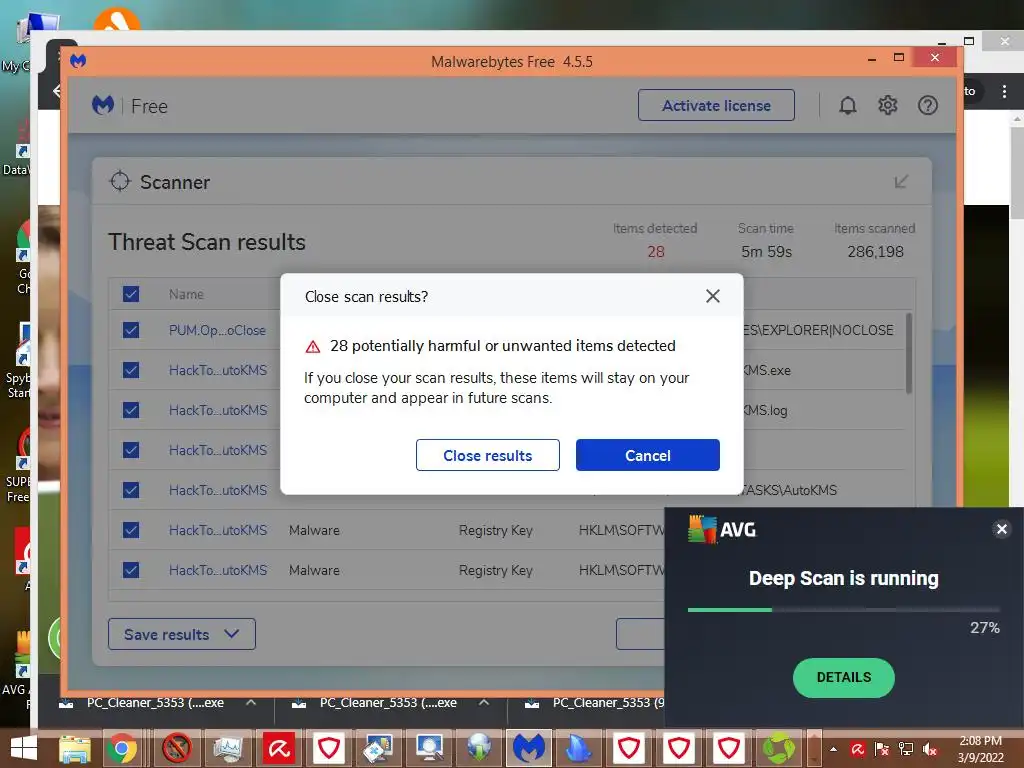1024x768 pixels.
Task: Click Cancel in the dialog
Action: [x=647, y=455]
